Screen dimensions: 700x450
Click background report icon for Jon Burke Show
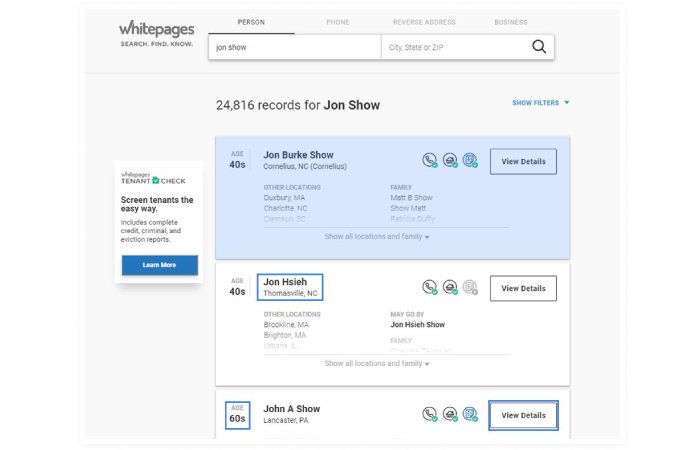(470, 160)
